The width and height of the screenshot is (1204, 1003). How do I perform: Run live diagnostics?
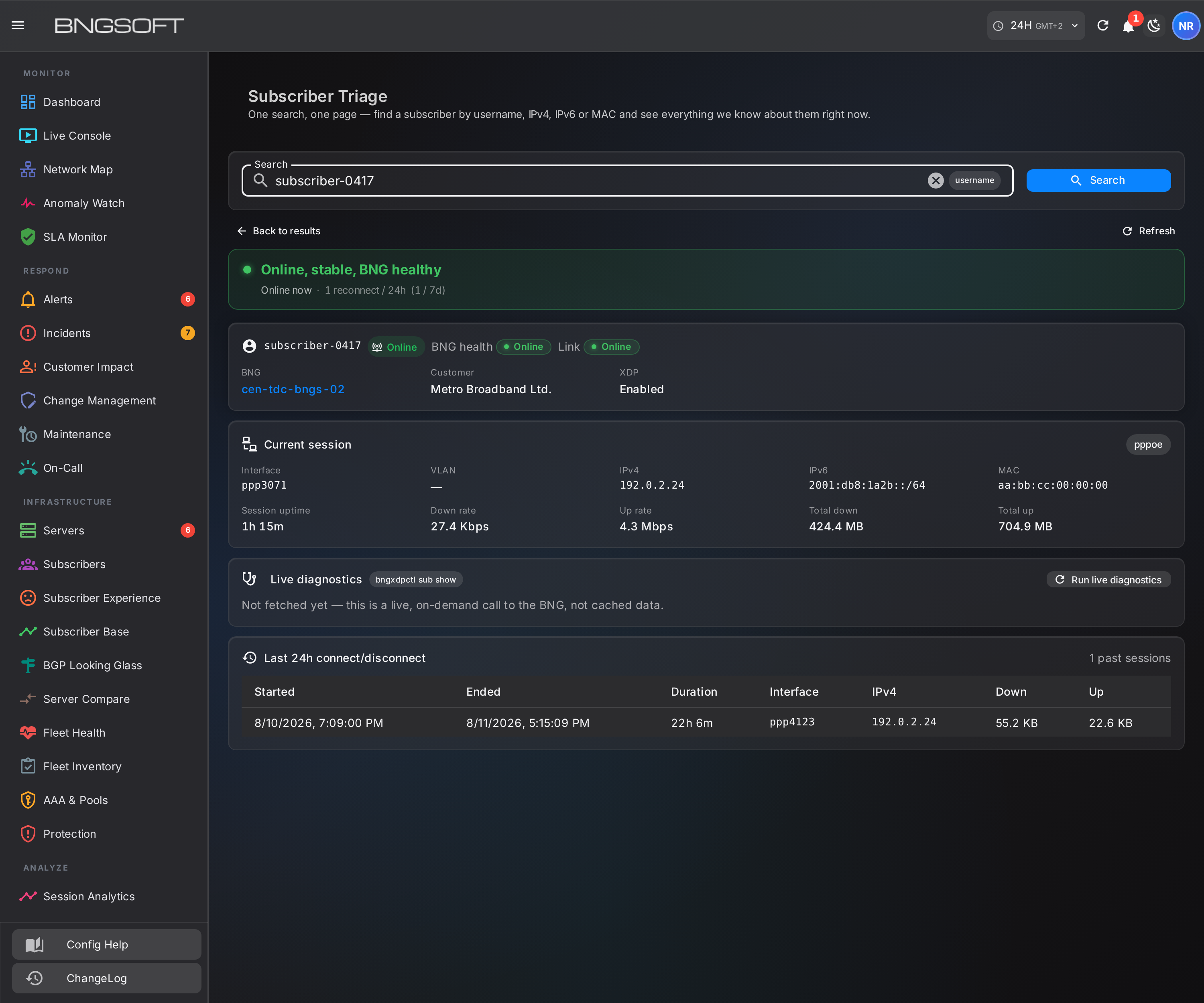1108,580
